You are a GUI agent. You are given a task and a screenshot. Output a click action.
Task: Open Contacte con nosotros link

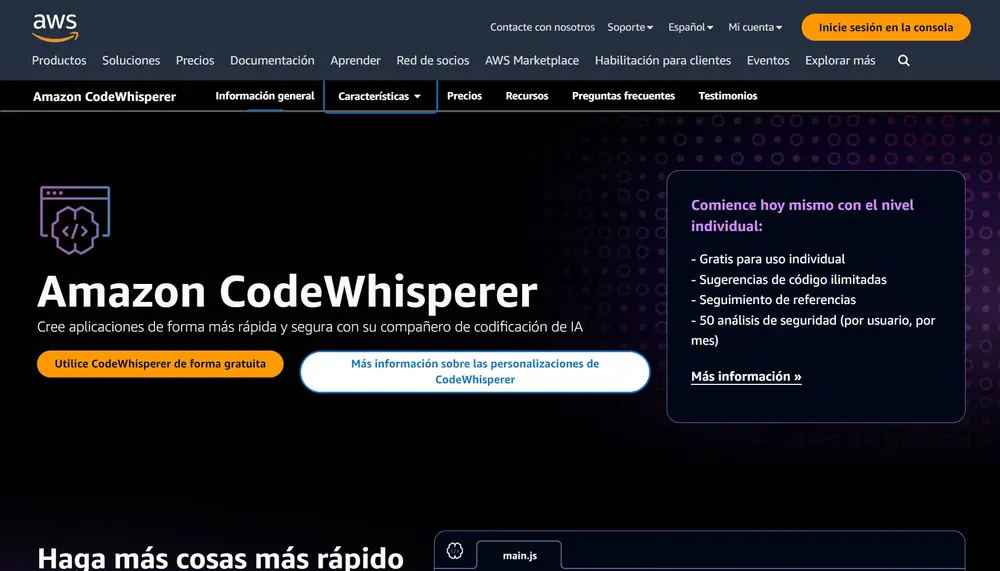542,27
